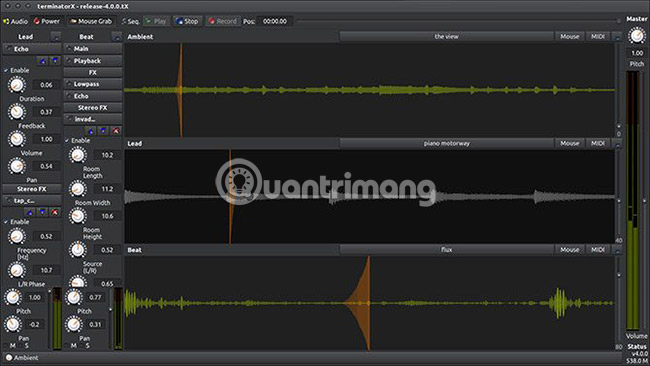This screenshot has height=366, width=650.
Task: Mute Lead with M checkbox
Action: 6,345
